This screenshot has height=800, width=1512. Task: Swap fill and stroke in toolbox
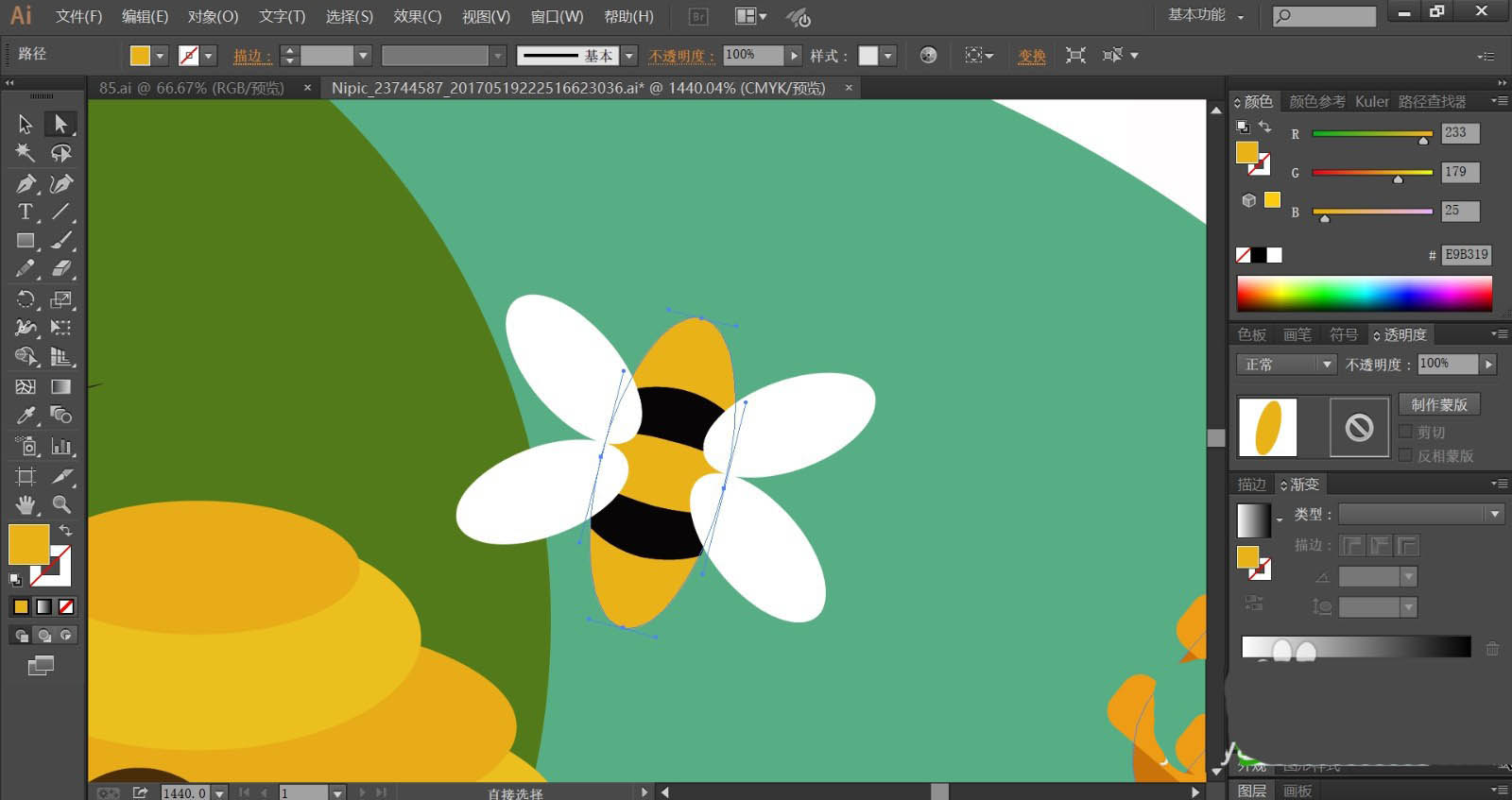pos(65,531)
